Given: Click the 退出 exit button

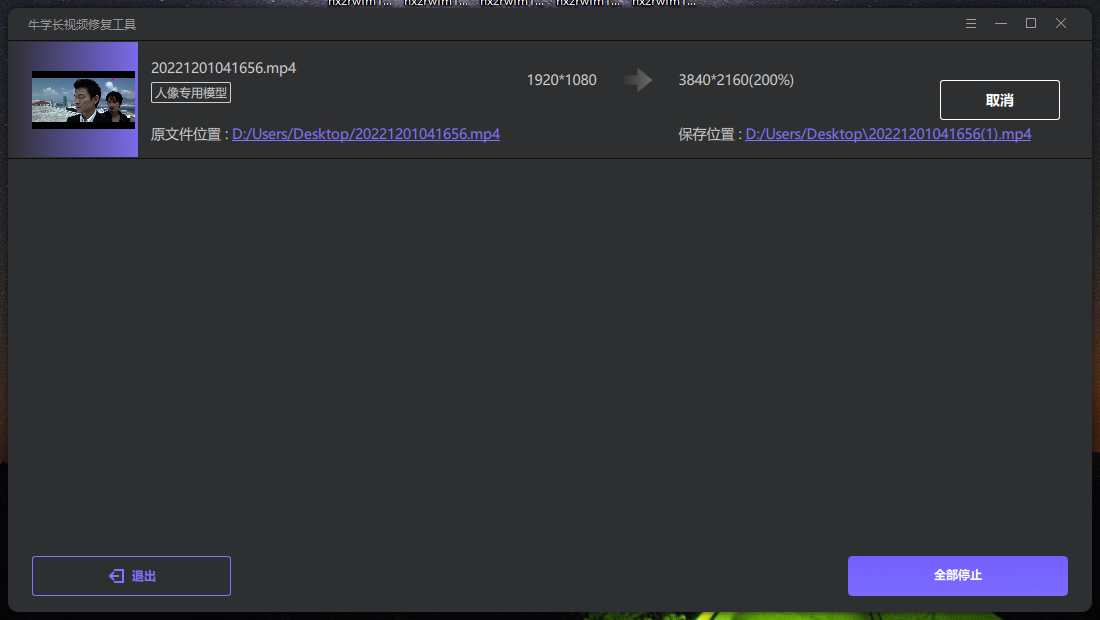Looking at the screenshot, I should pos(131,576).
